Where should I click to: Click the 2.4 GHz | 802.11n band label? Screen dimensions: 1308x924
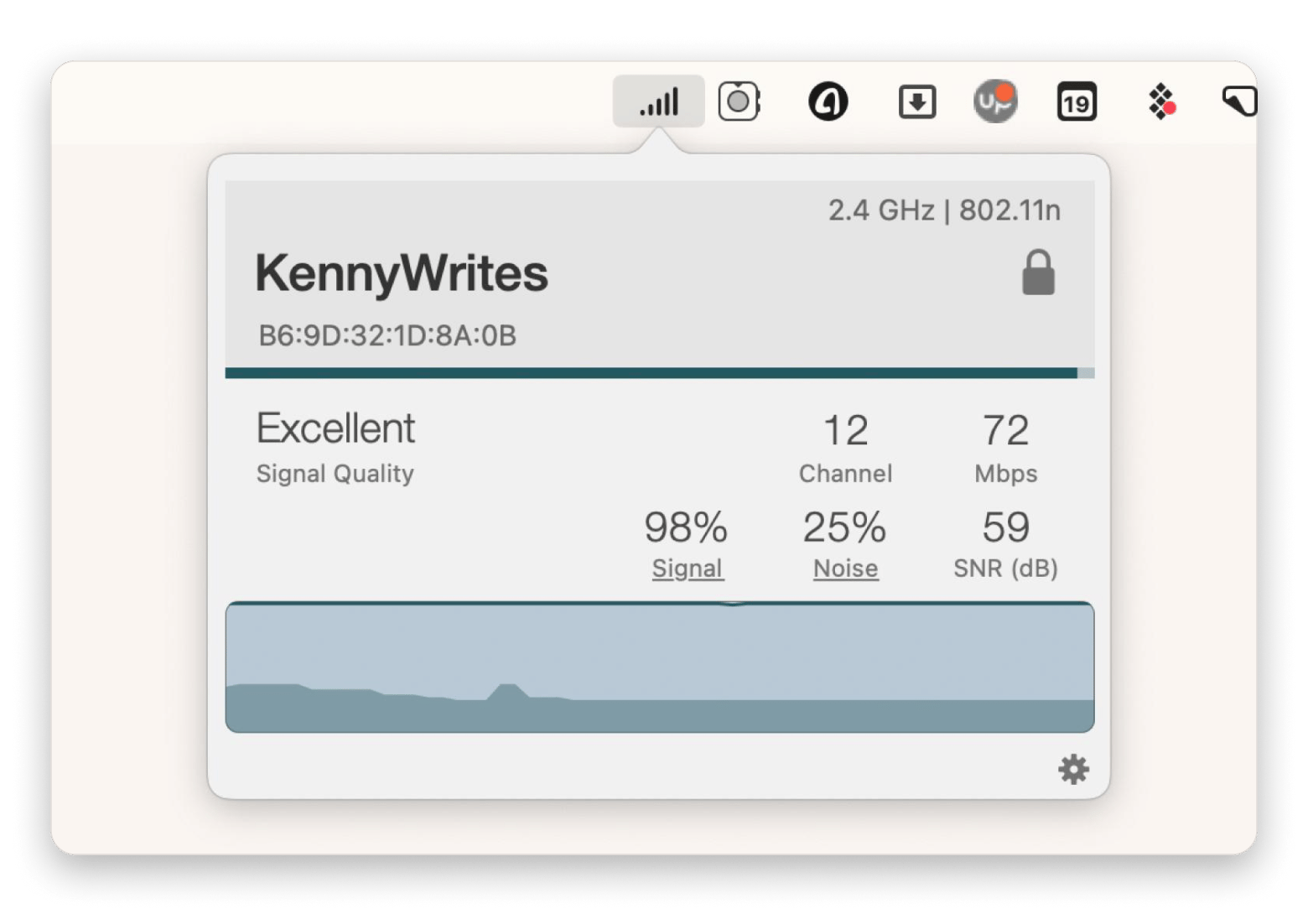[944, 210]
